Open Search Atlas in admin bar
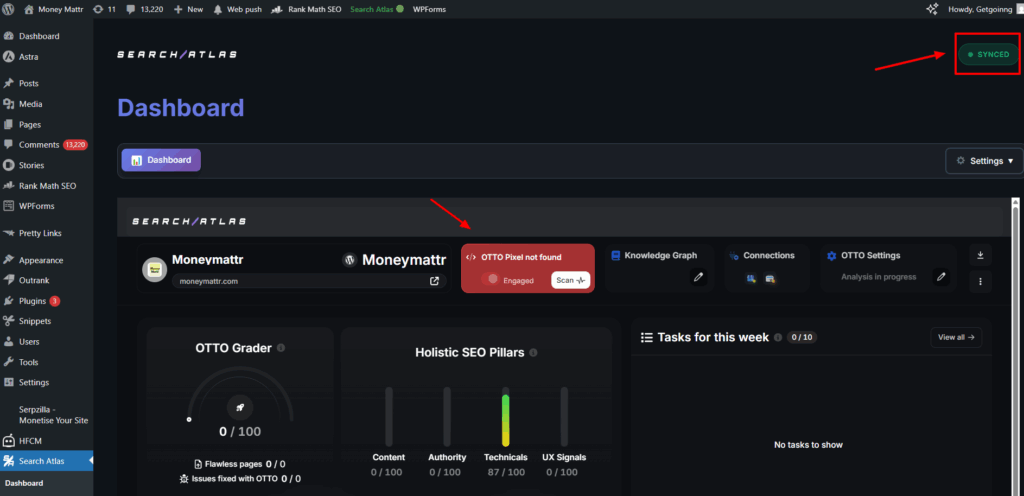Image resolution: width=1024 pixels, height=496 pixels. (377, 10)
